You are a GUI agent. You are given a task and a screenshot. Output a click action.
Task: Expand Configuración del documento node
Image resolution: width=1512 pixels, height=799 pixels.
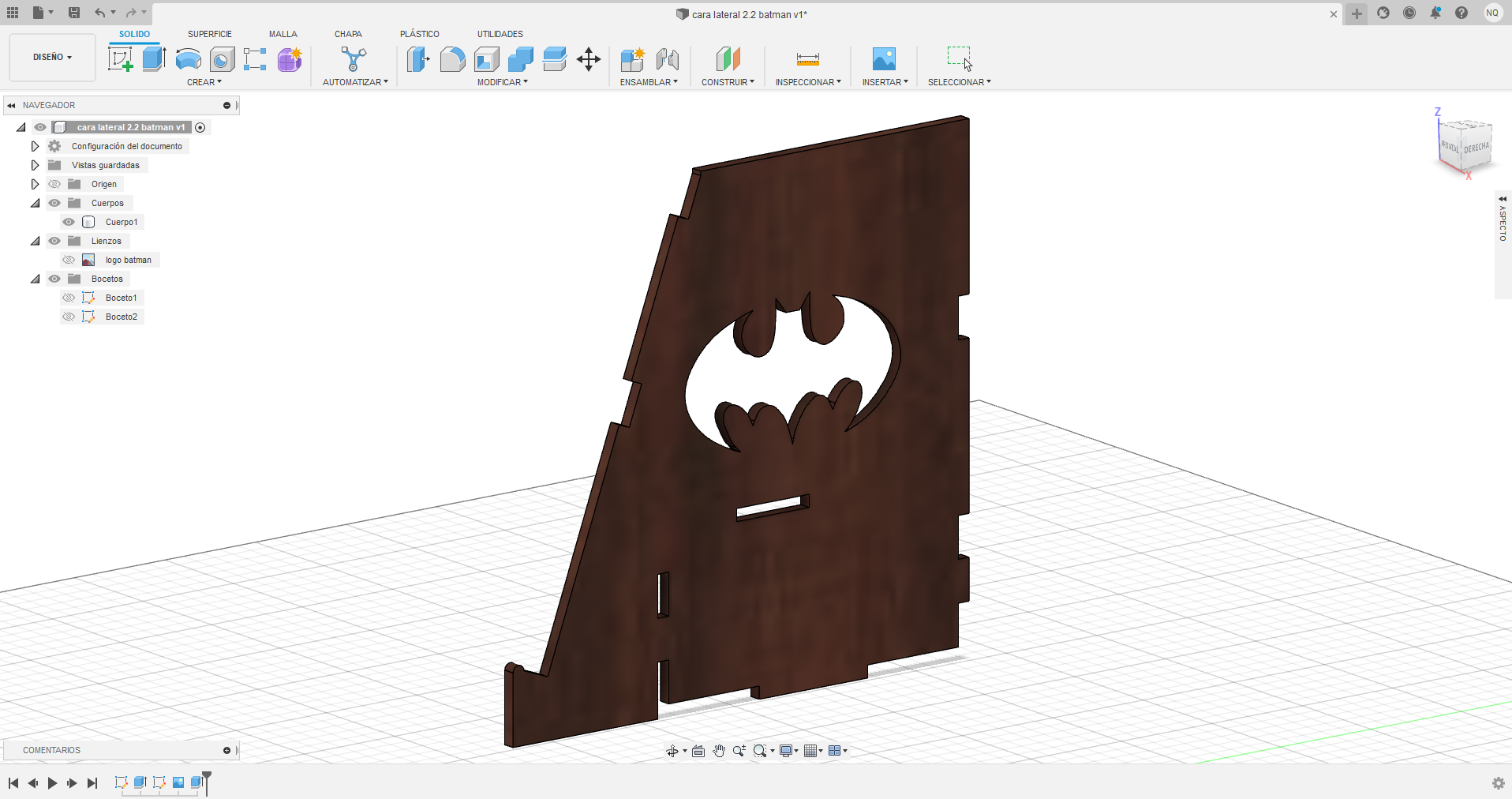pyautogui.click(x=35, y=146)
